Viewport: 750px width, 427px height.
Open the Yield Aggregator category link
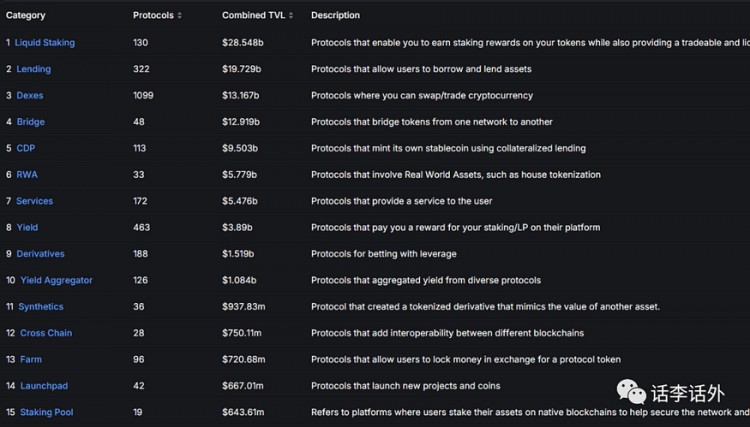pos(56,280)
